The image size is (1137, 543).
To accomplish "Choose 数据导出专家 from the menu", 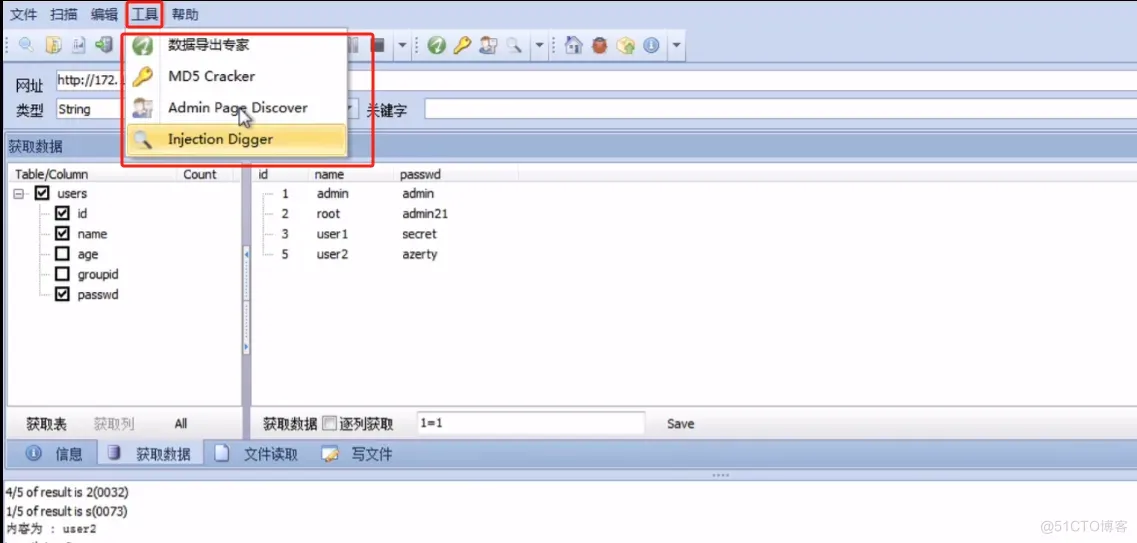I will [x=236, y=45].
